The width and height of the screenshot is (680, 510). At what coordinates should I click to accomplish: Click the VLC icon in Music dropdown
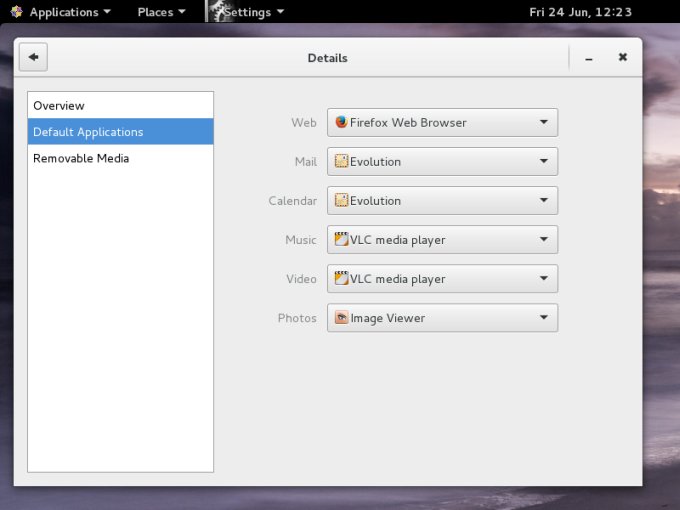pyautogui.click(x=341, y=239)
